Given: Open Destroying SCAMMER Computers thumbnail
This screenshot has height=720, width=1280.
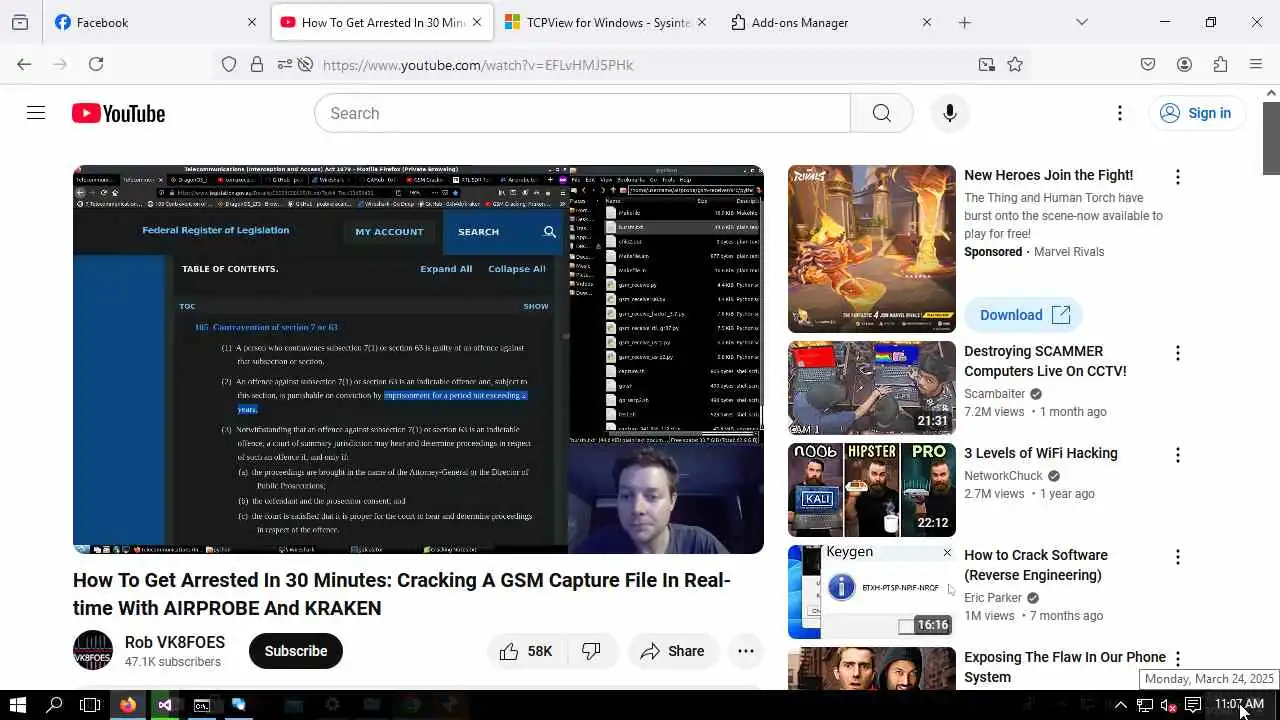Looking at the screenshot, I should click(x=872, y=388).
